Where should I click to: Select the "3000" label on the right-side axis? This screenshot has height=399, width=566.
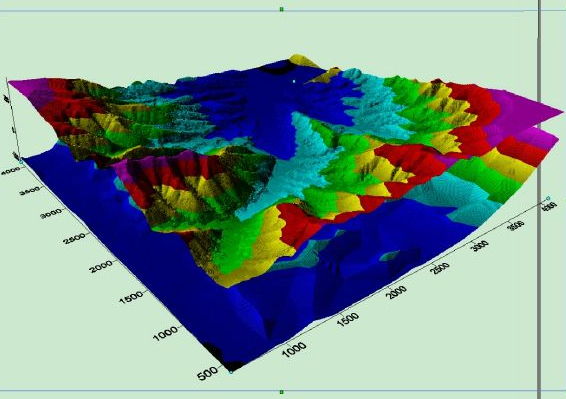pos(480,246)
